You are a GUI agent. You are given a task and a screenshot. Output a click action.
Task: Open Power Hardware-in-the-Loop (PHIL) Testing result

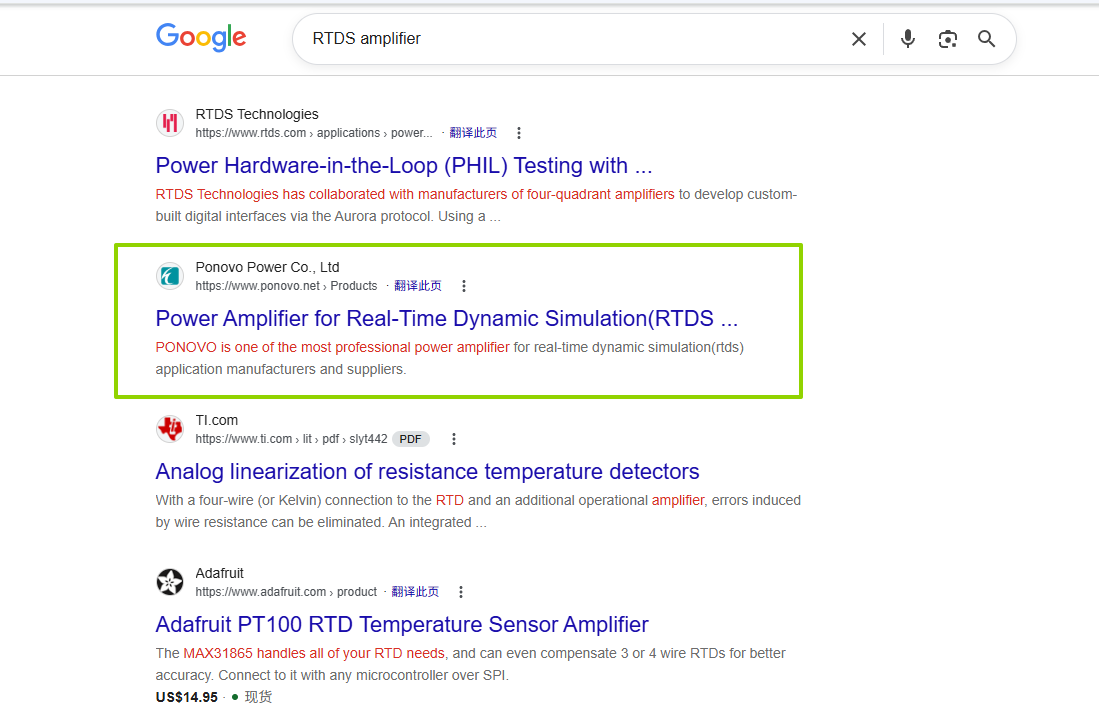[404, 165]
